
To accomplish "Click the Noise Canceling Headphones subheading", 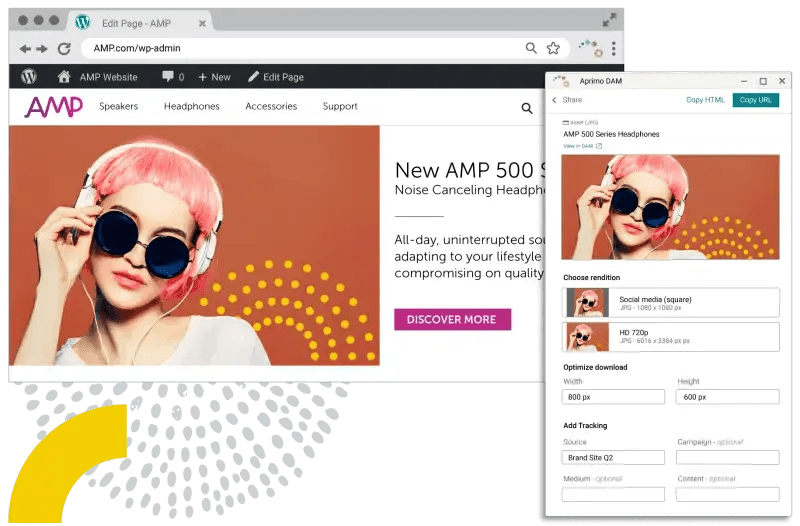I will pyautogui.click(x=470, y=190).
